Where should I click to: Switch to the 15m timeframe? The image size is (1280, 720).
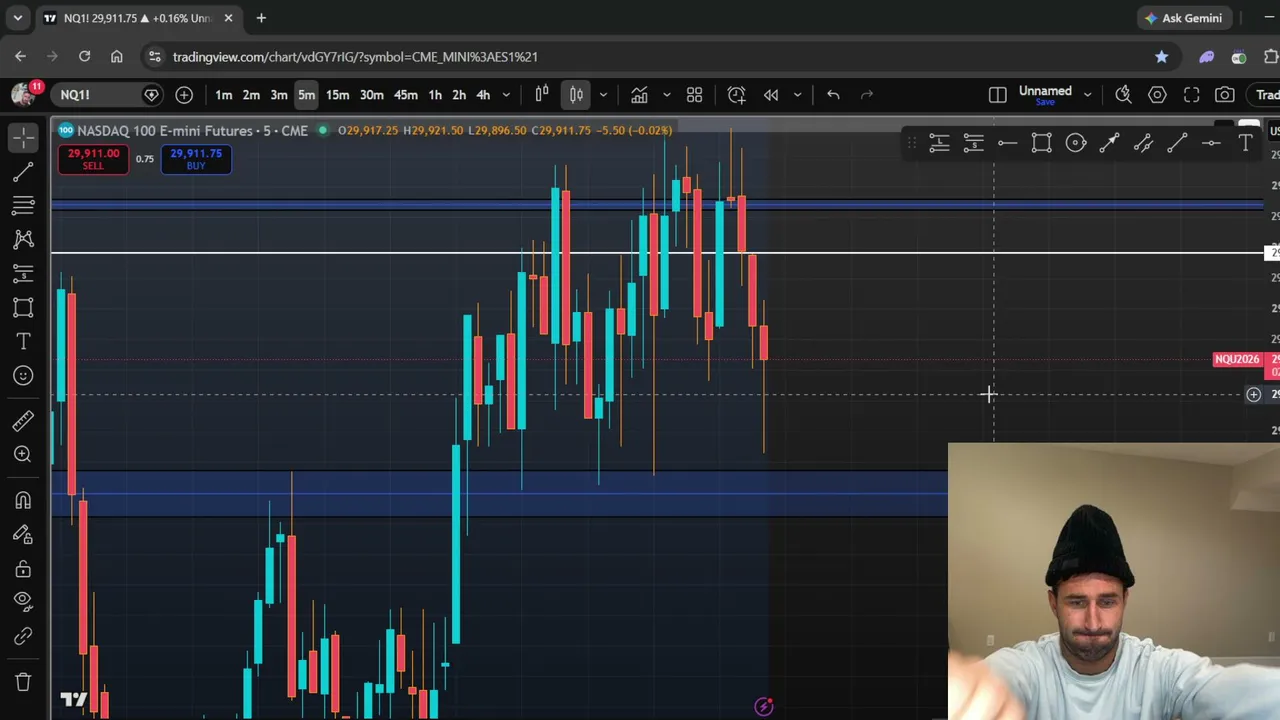[337, 95]
